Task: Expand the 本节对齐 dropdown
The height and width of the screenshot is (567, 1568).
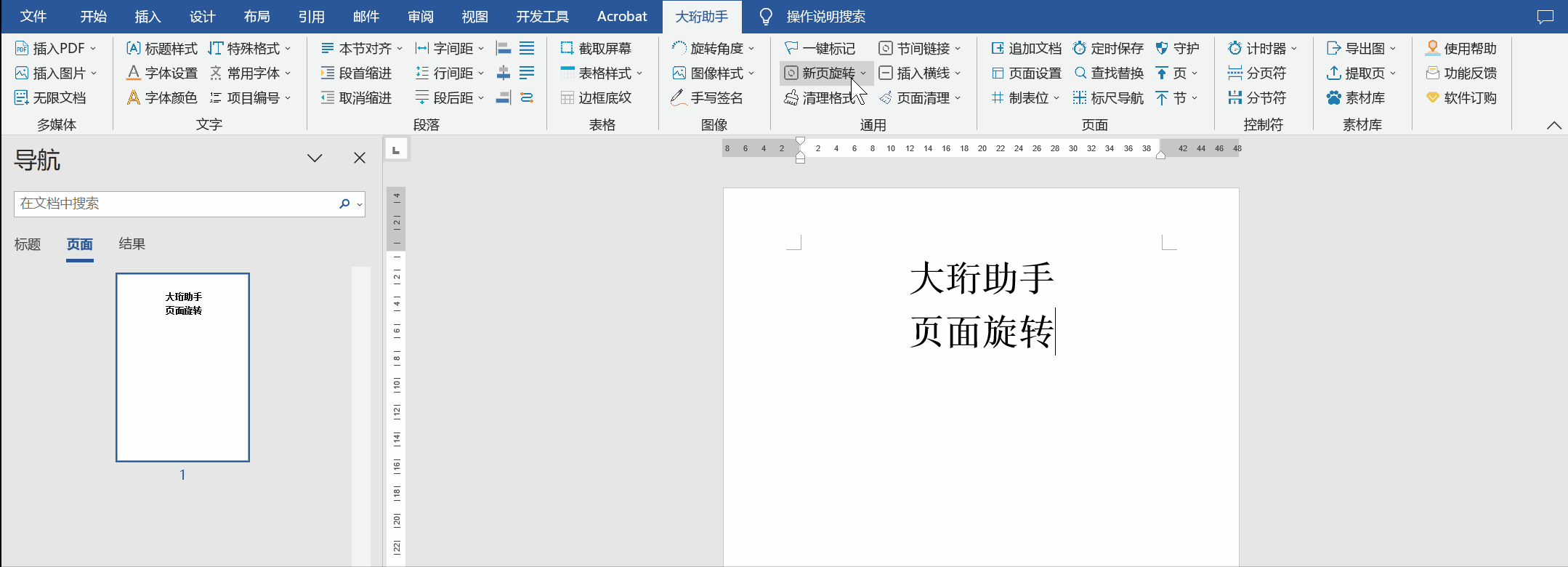Action: (x=400, y=49)
